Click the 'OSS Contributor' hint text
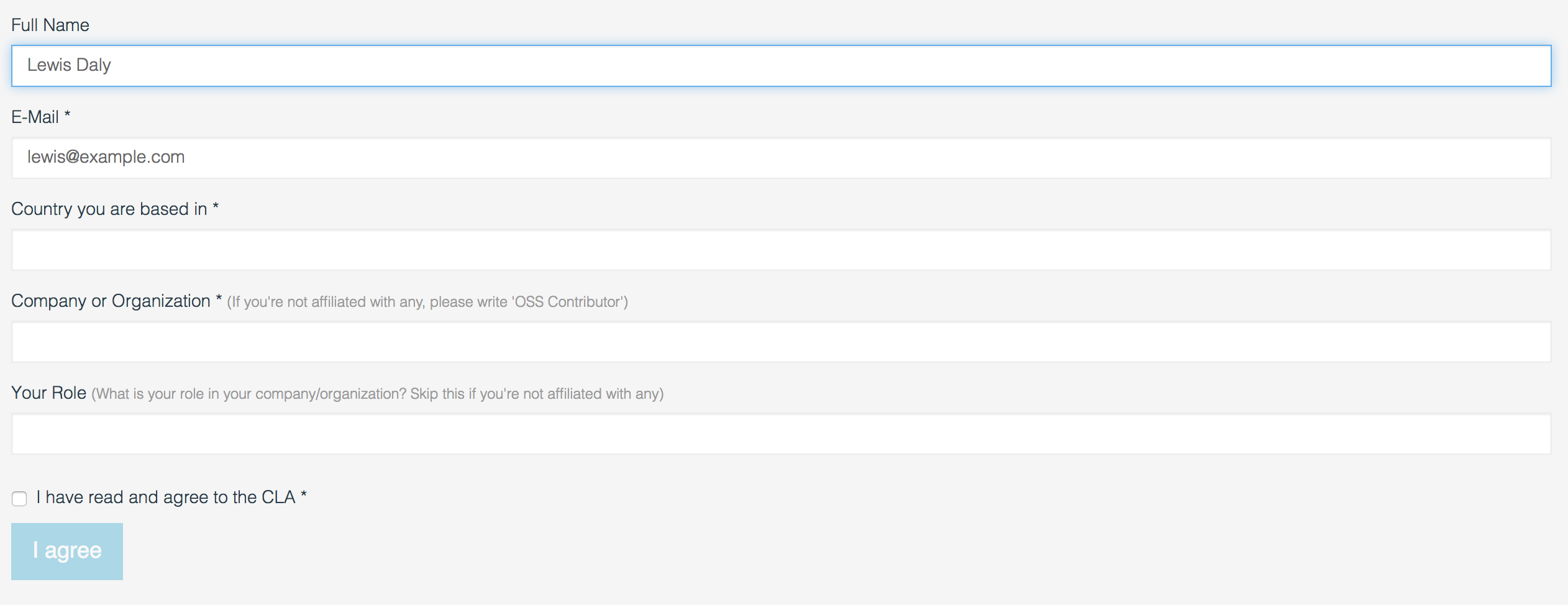This screenshot has width=1568, height=605. [x=427, y=302]
